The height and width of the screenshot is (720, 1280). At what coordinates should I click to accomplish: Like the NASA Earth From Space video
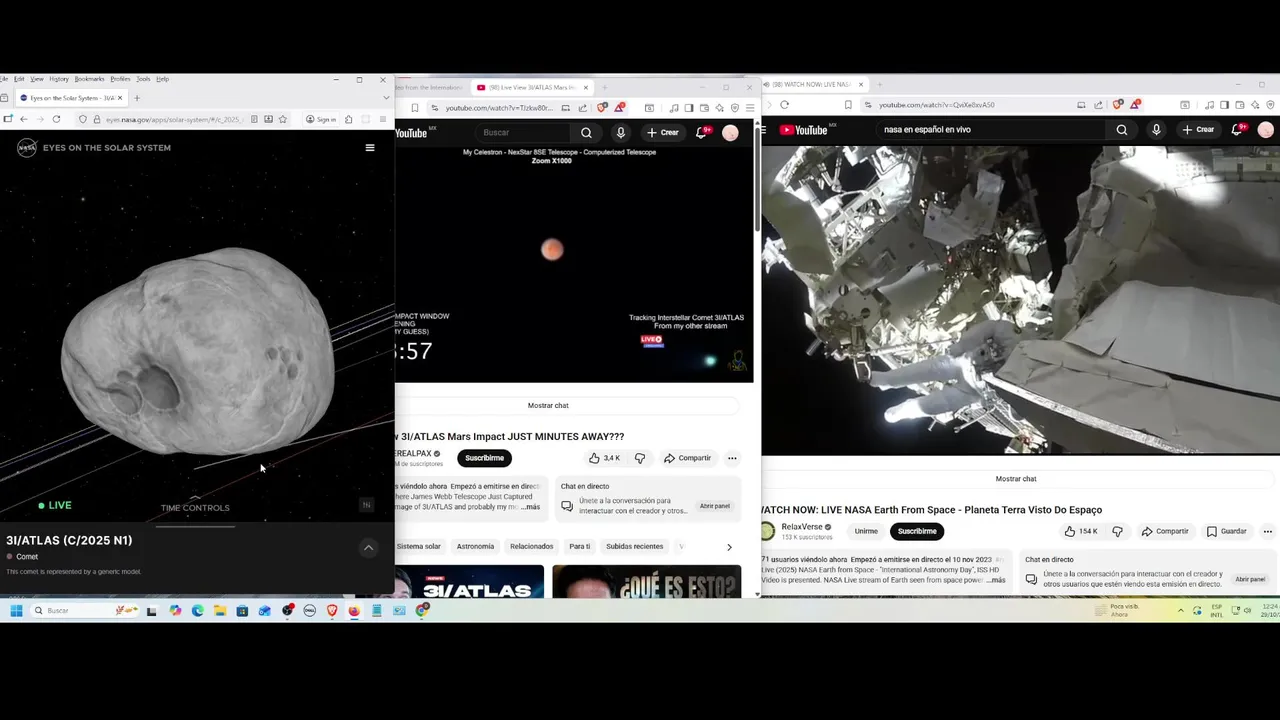[1081, 531]
